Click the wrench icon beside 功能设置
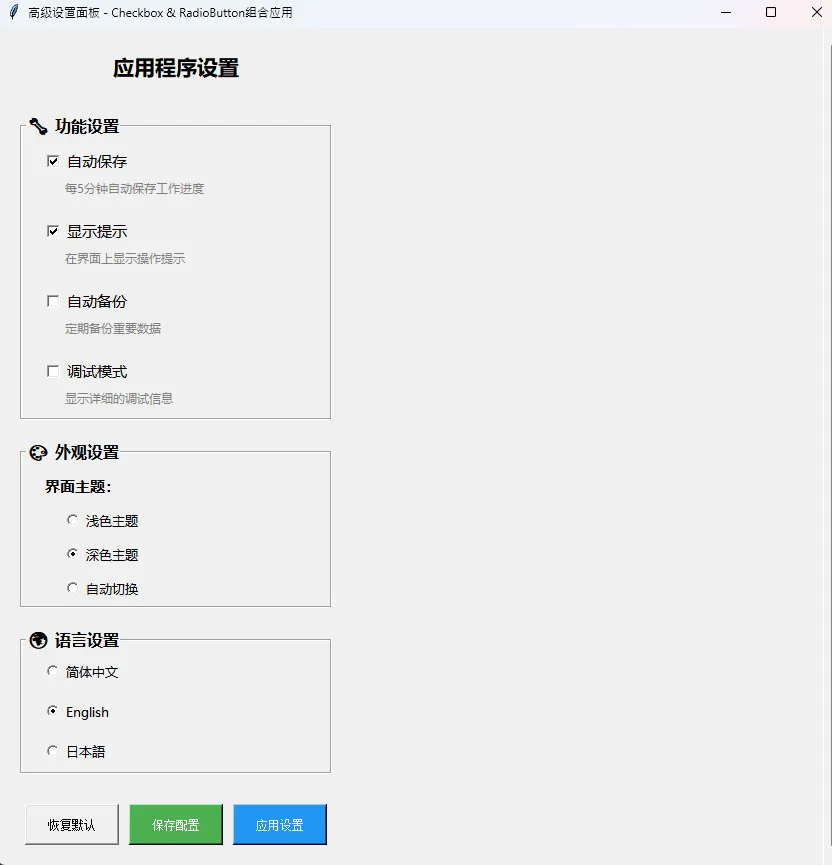 pos(38,126)
